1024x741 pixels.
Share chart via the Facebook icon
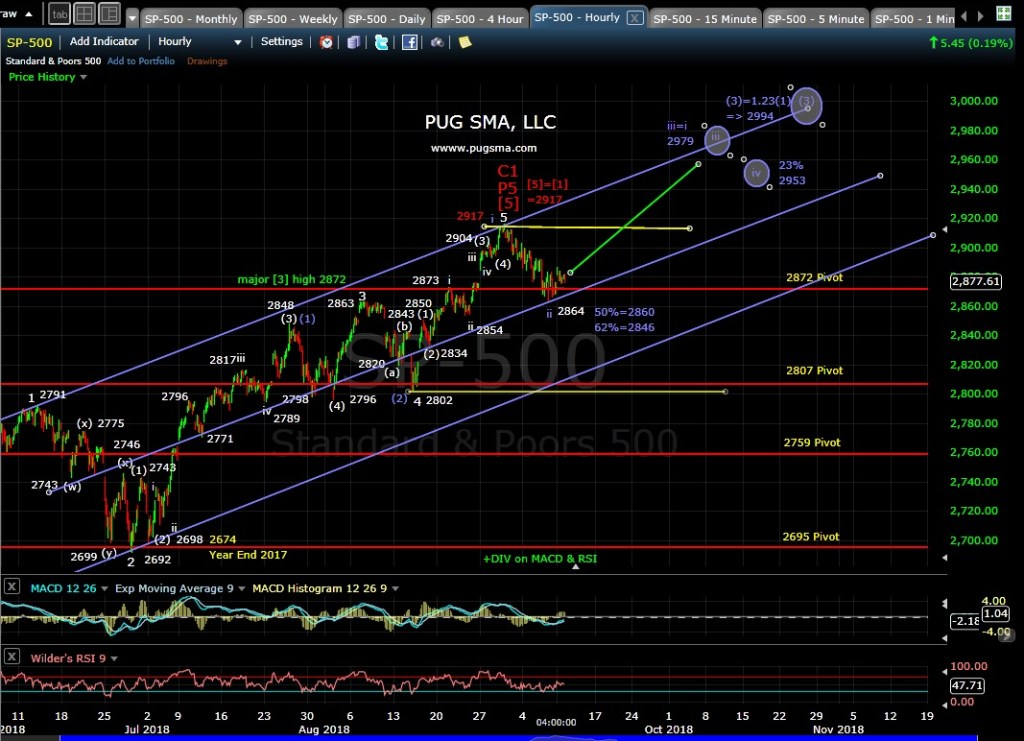tap(409, 42)
